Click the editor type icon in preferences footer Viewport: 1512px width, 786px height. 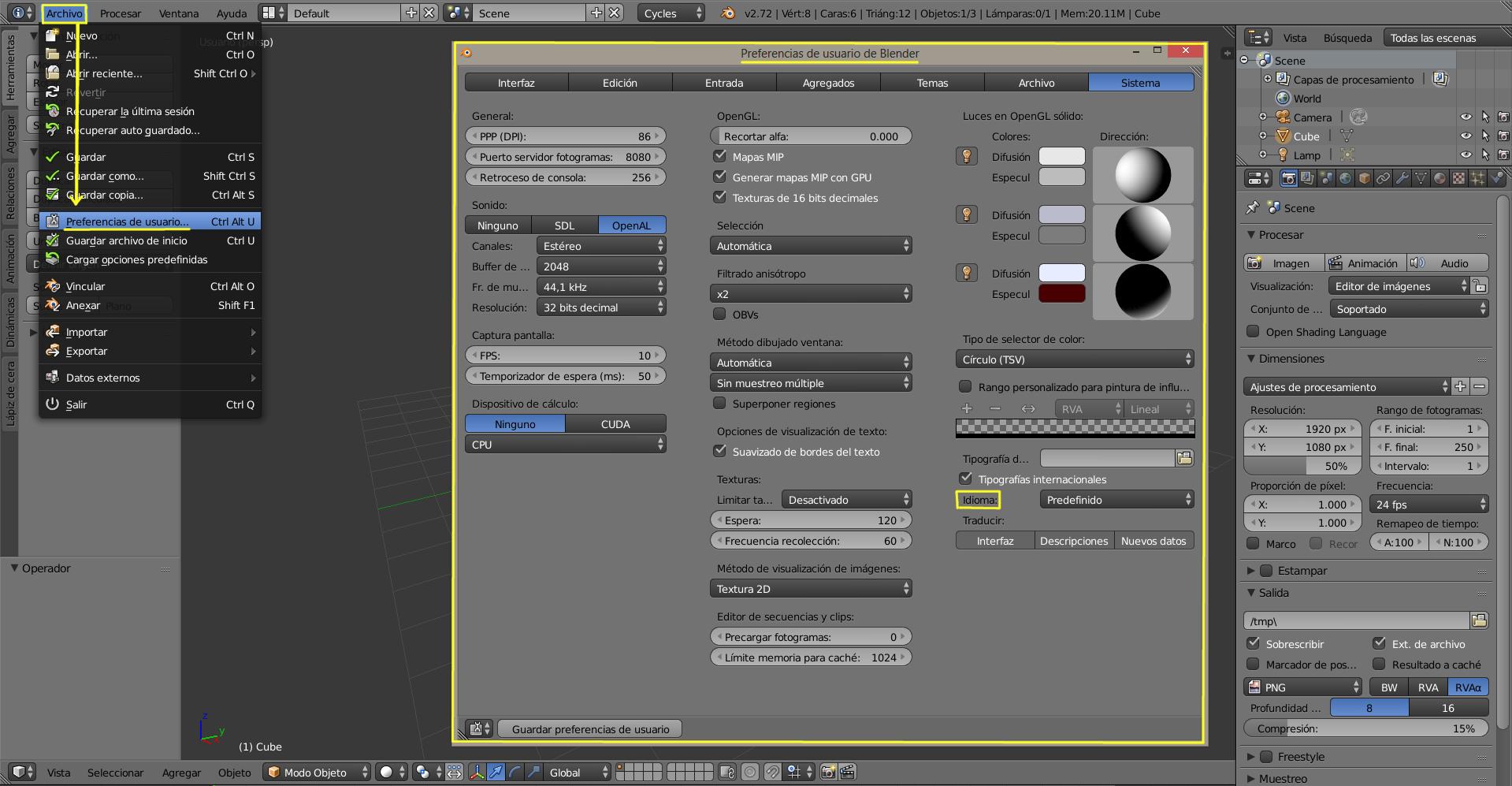point(478,729)
